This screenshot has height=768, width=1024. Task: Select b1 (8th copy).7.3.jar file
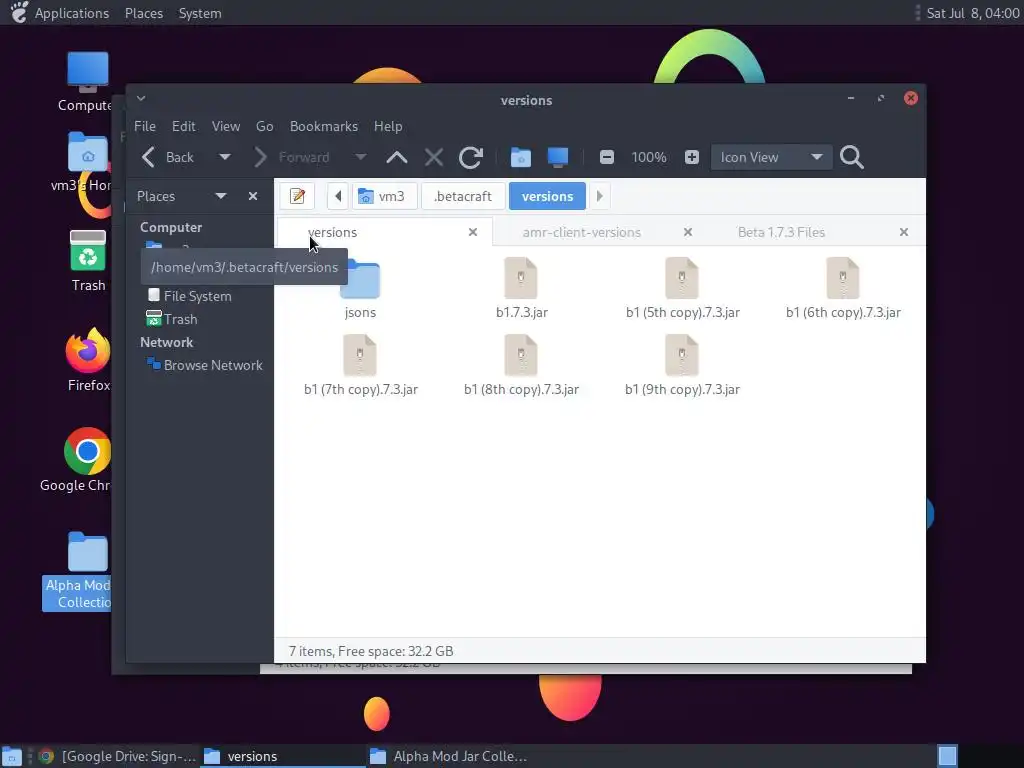pyautogui.click(x=521, y=364)
